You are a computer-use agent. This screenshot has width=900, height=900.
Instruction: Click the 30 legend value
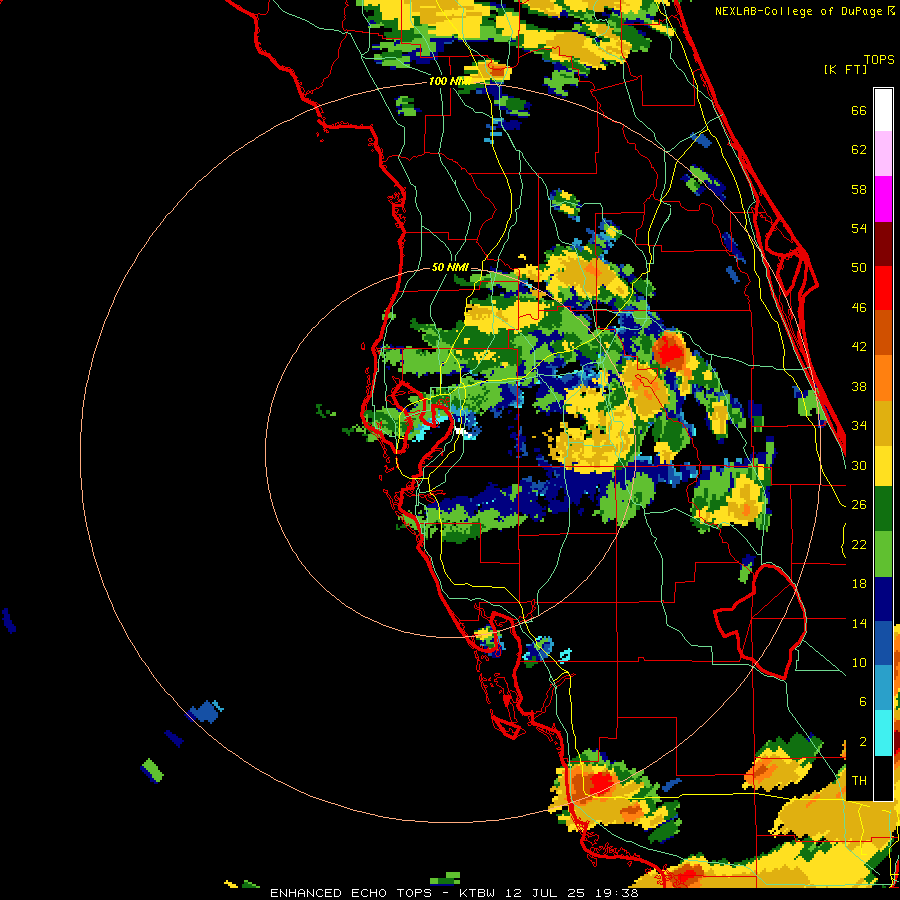pyautogui.click(x=859, y=465)
